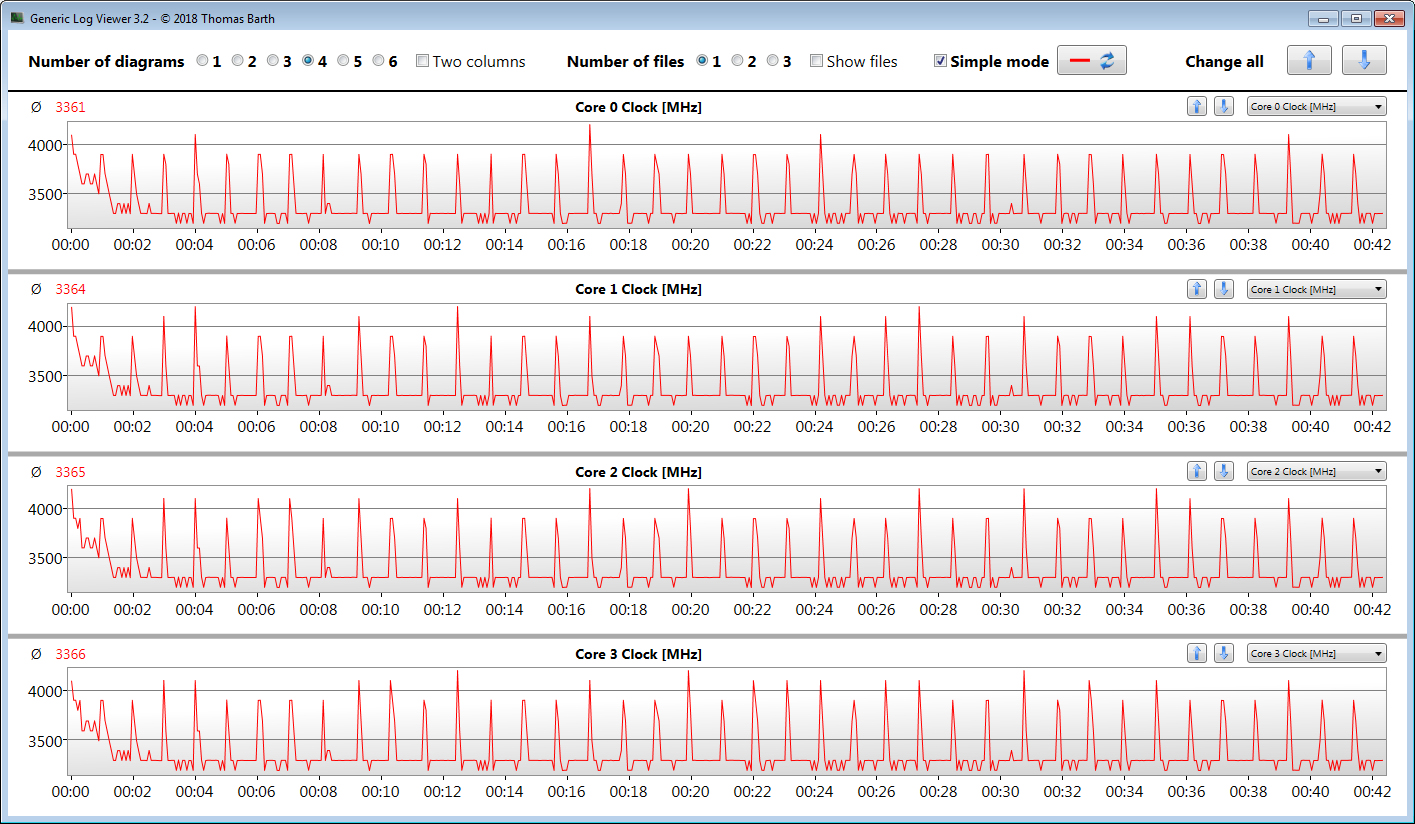Select 6 for Number of diagrams
1415x824 pixels.
[x=379, y=61]
